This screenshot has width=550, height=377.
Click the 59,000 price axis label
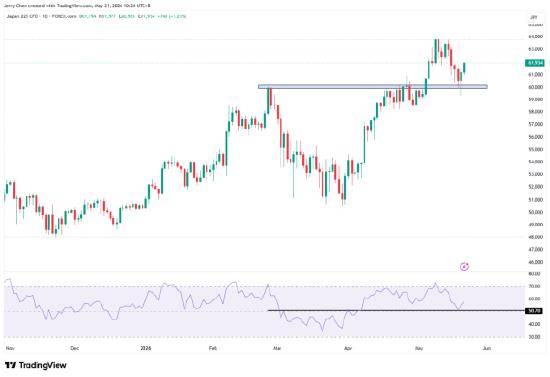coord(535,99)
